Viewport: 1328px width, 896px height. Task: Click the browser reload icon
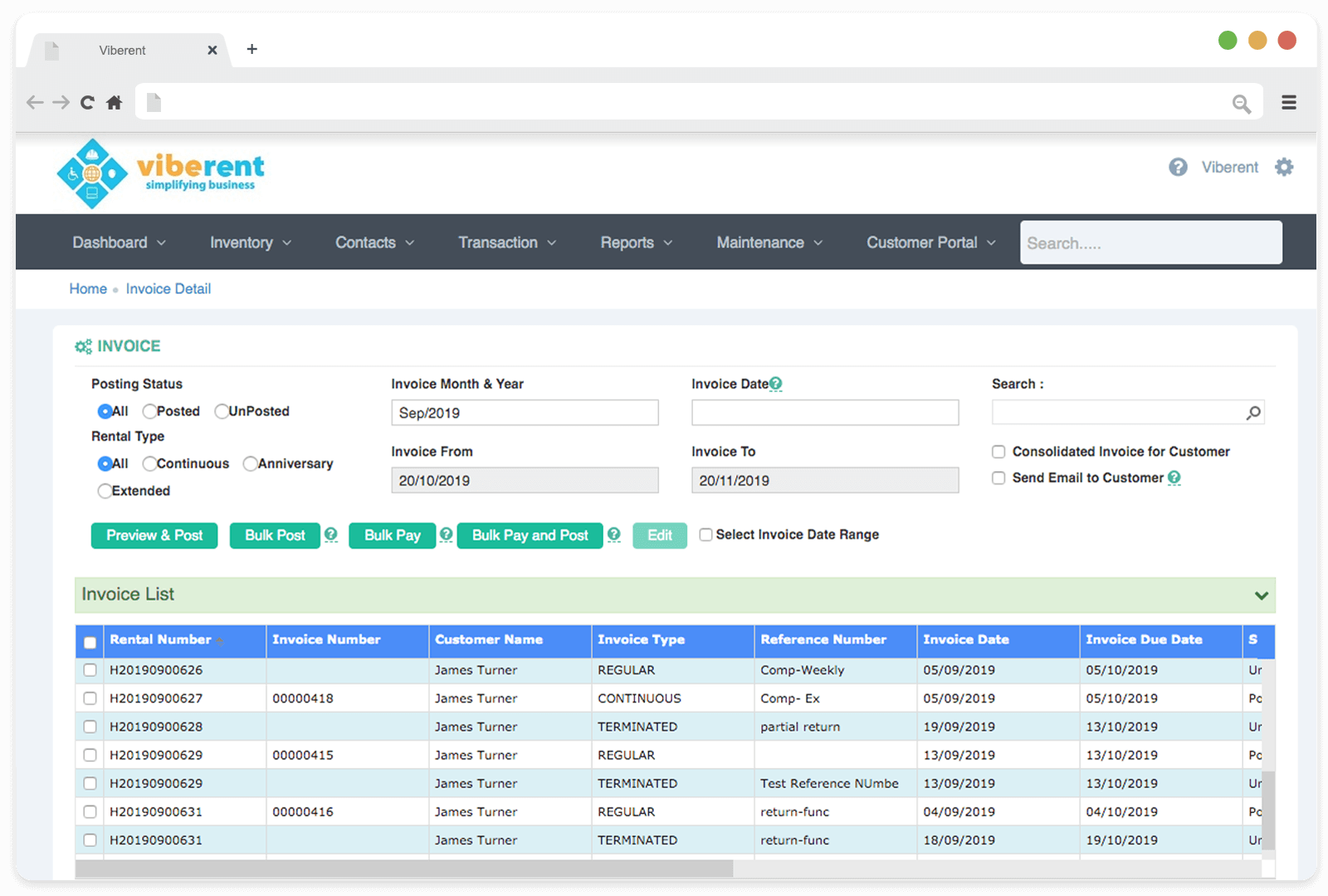(x=87, y=103)
